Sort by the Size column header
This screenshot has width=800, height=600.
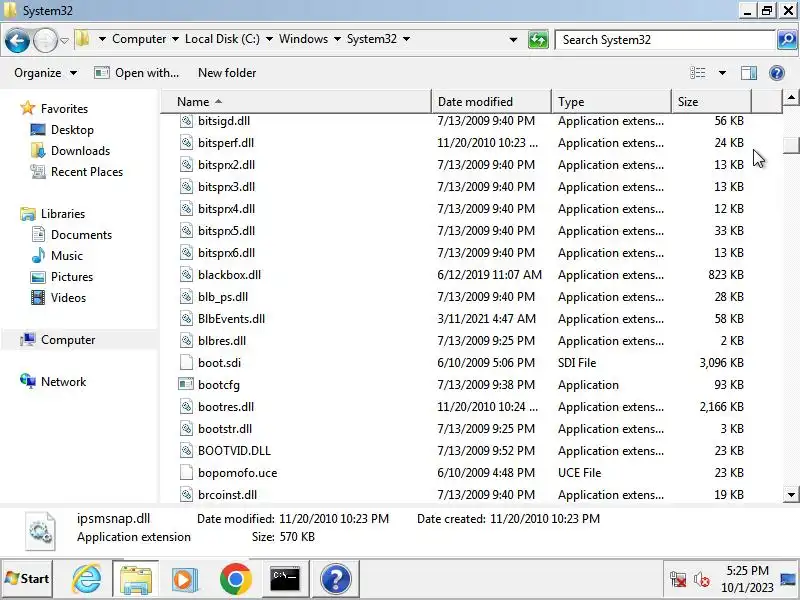tap(711, 102)
